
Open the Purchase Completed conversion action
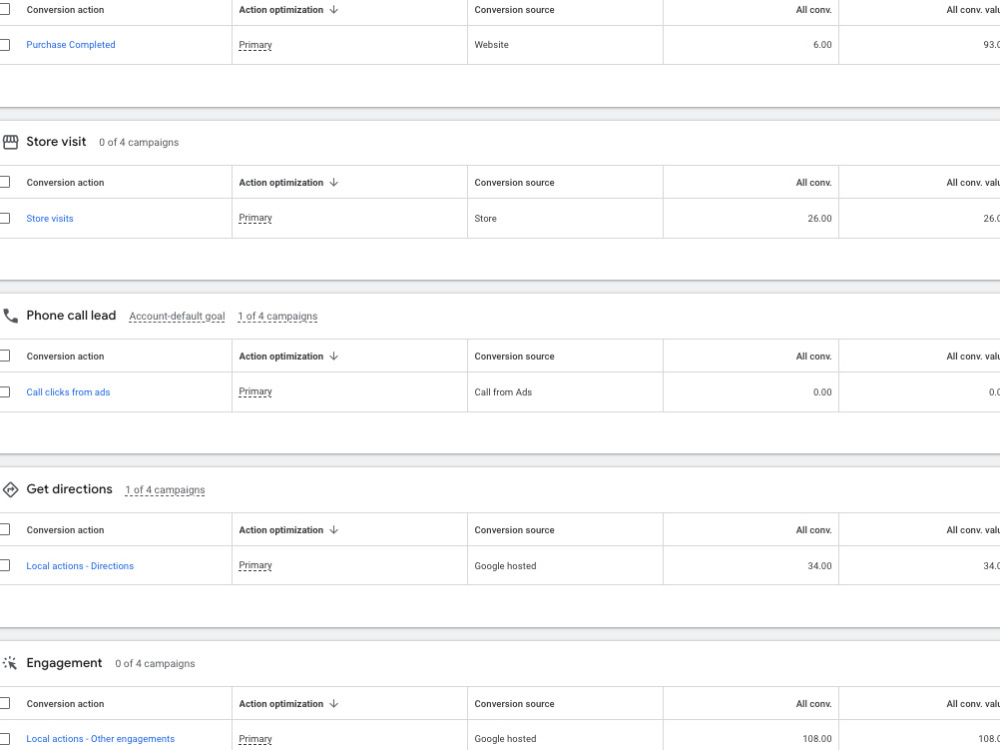pyautogui.click(x=71, y=45)
